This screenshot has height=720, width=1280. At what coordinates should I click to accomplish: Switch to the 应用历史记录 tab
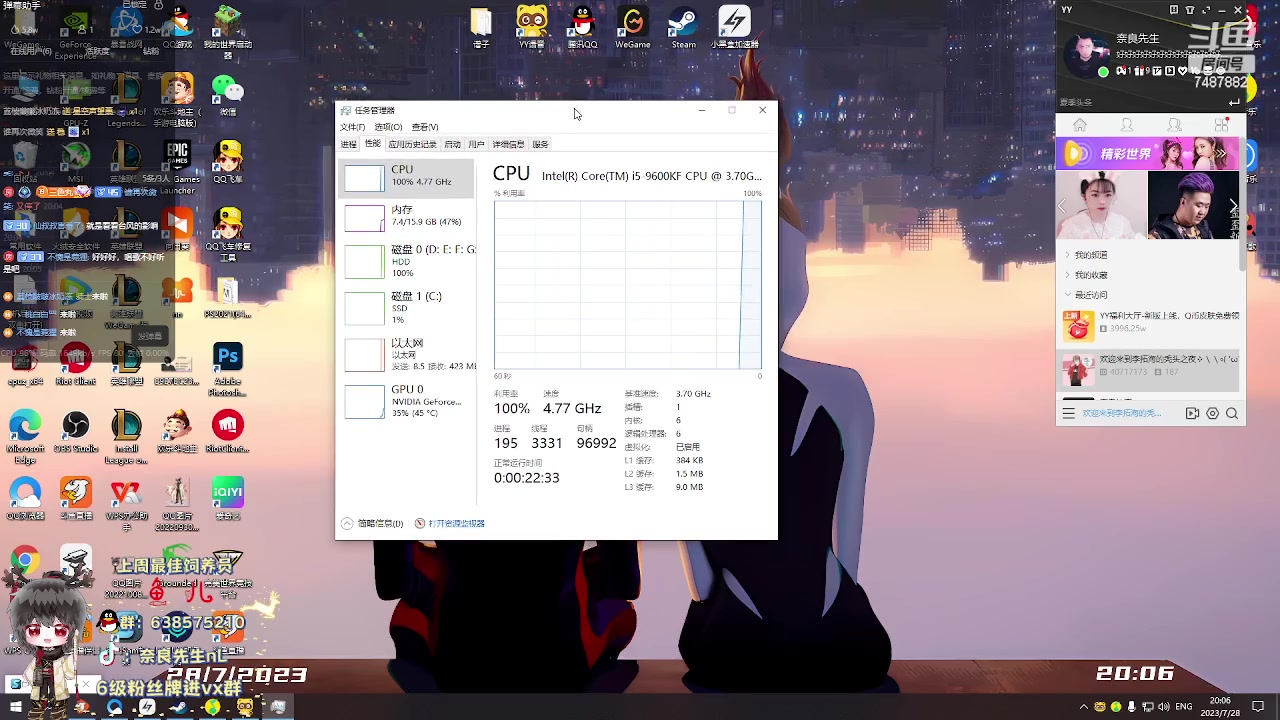[412, 144]
